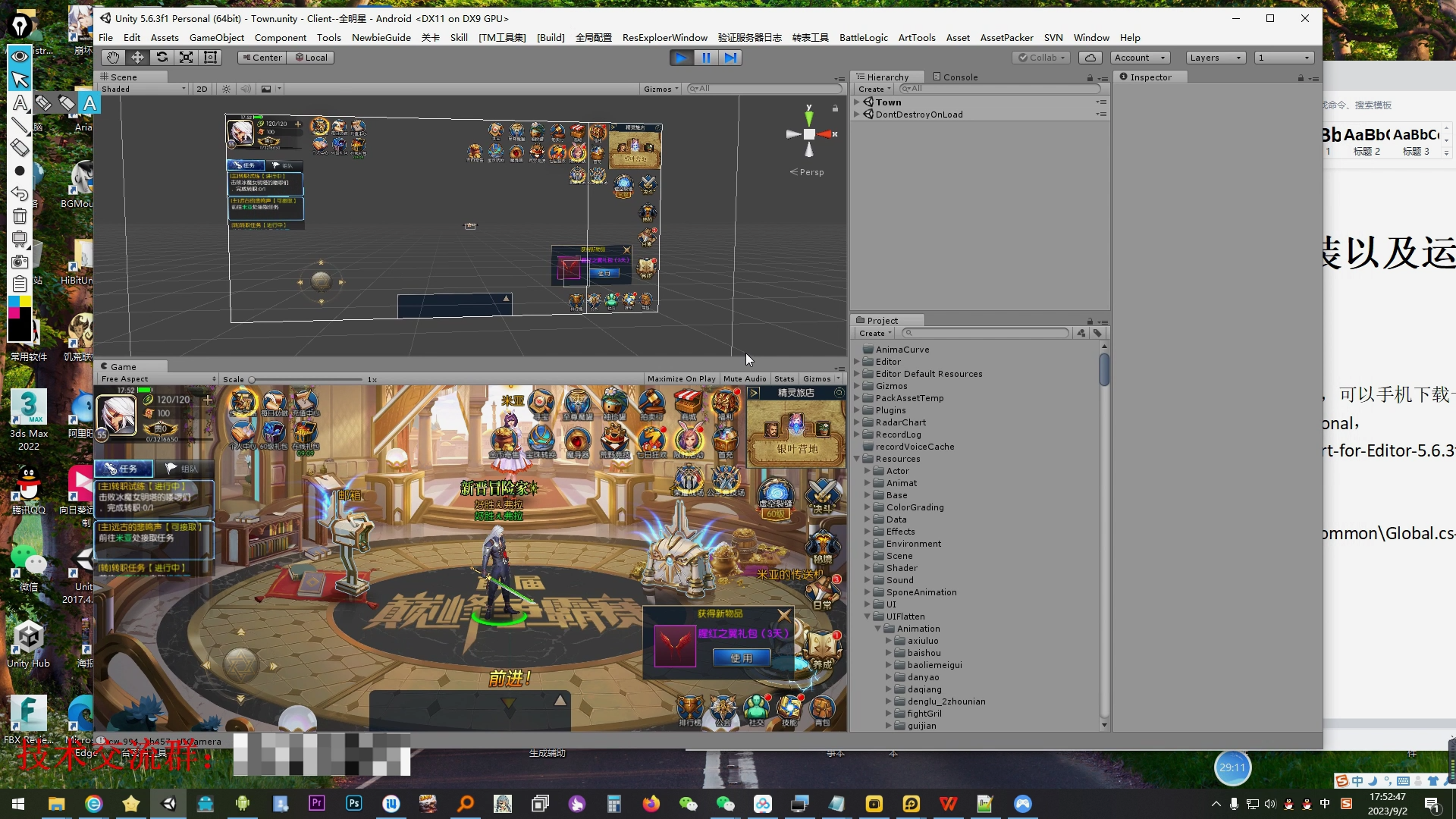Click the Cloud services icon
Image resolution: width=1456 pixels, height=819 pixels.
1090,58
